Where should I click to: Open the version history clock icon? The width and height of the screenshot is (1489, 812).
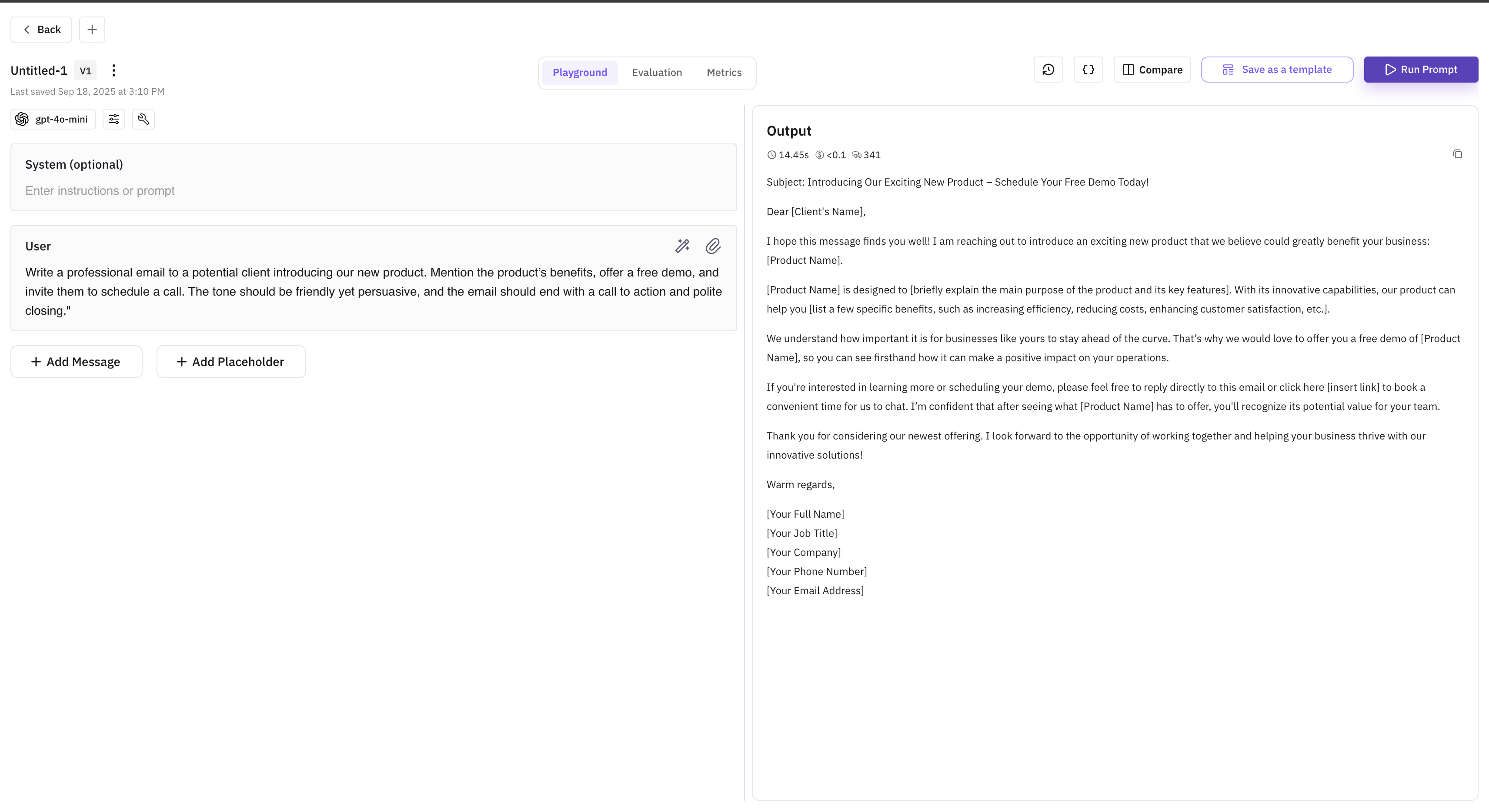click(x=1048, y=70)
